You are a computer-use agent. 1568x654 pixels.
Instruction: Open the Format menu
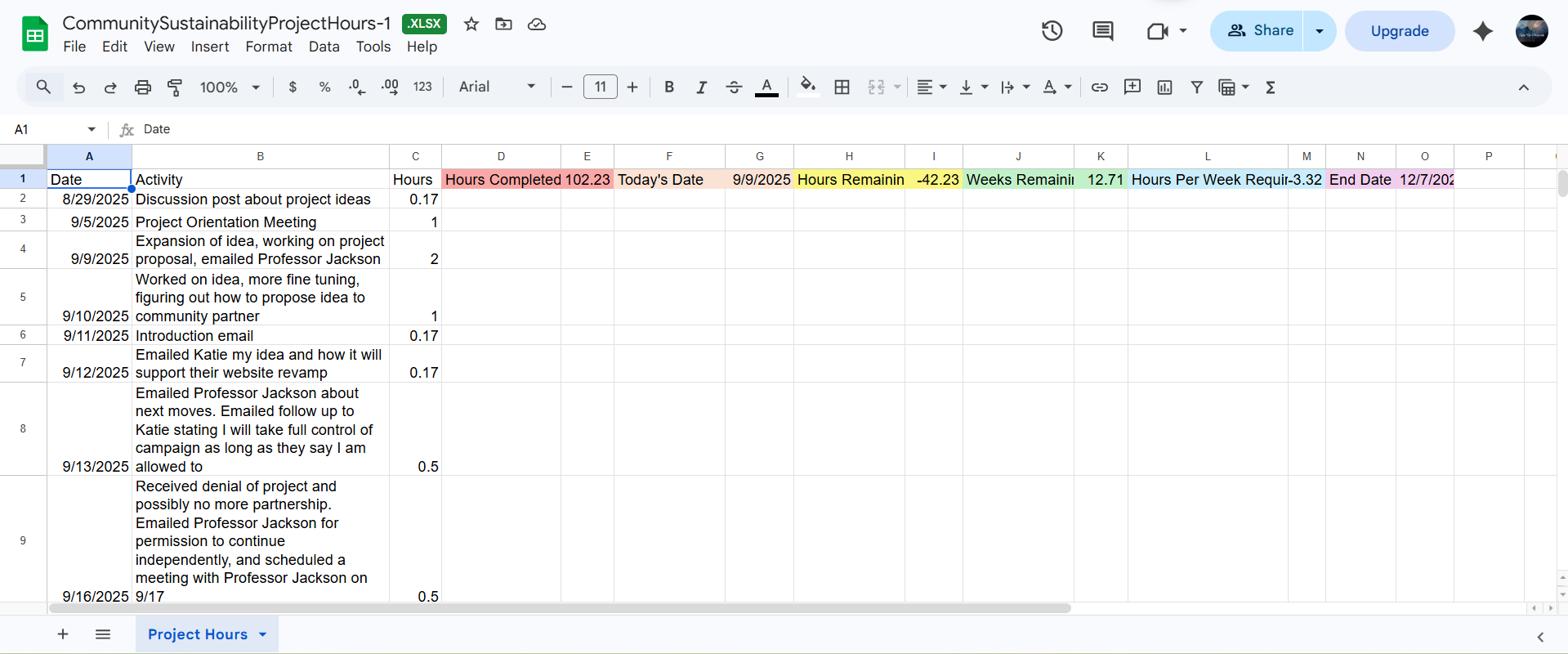point(269,47)
